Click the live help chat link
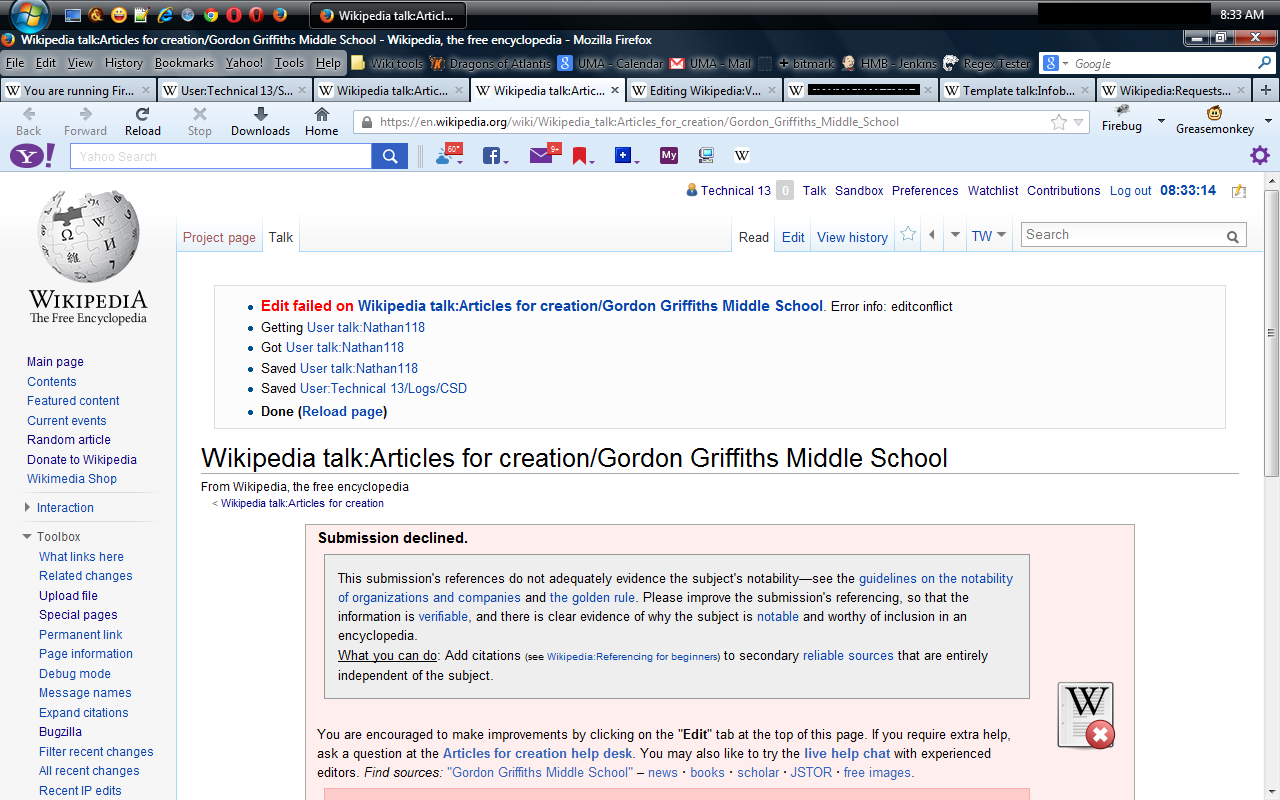This screenshot has height=800, width=1280. click(847, 754)
